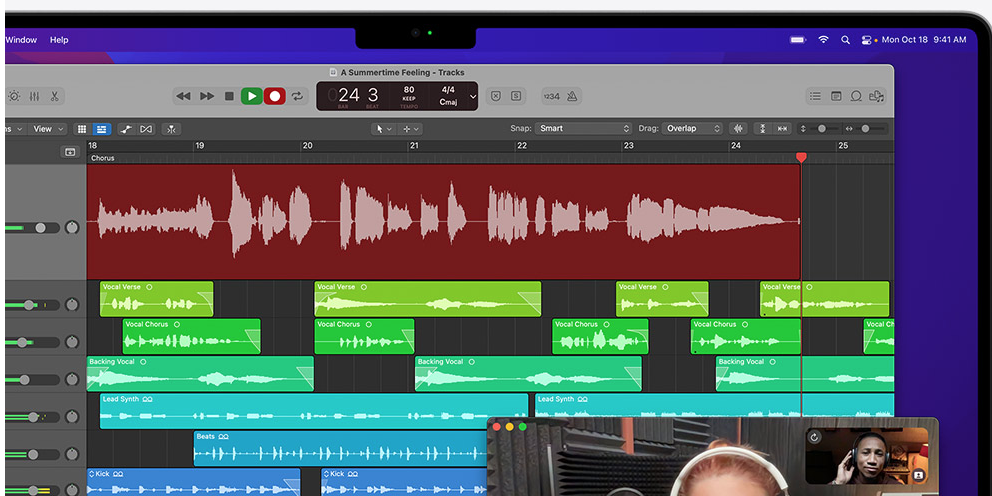992x496 pixels.
Task: Open Spotlight search in menu bar
Action: coord(845,40)
